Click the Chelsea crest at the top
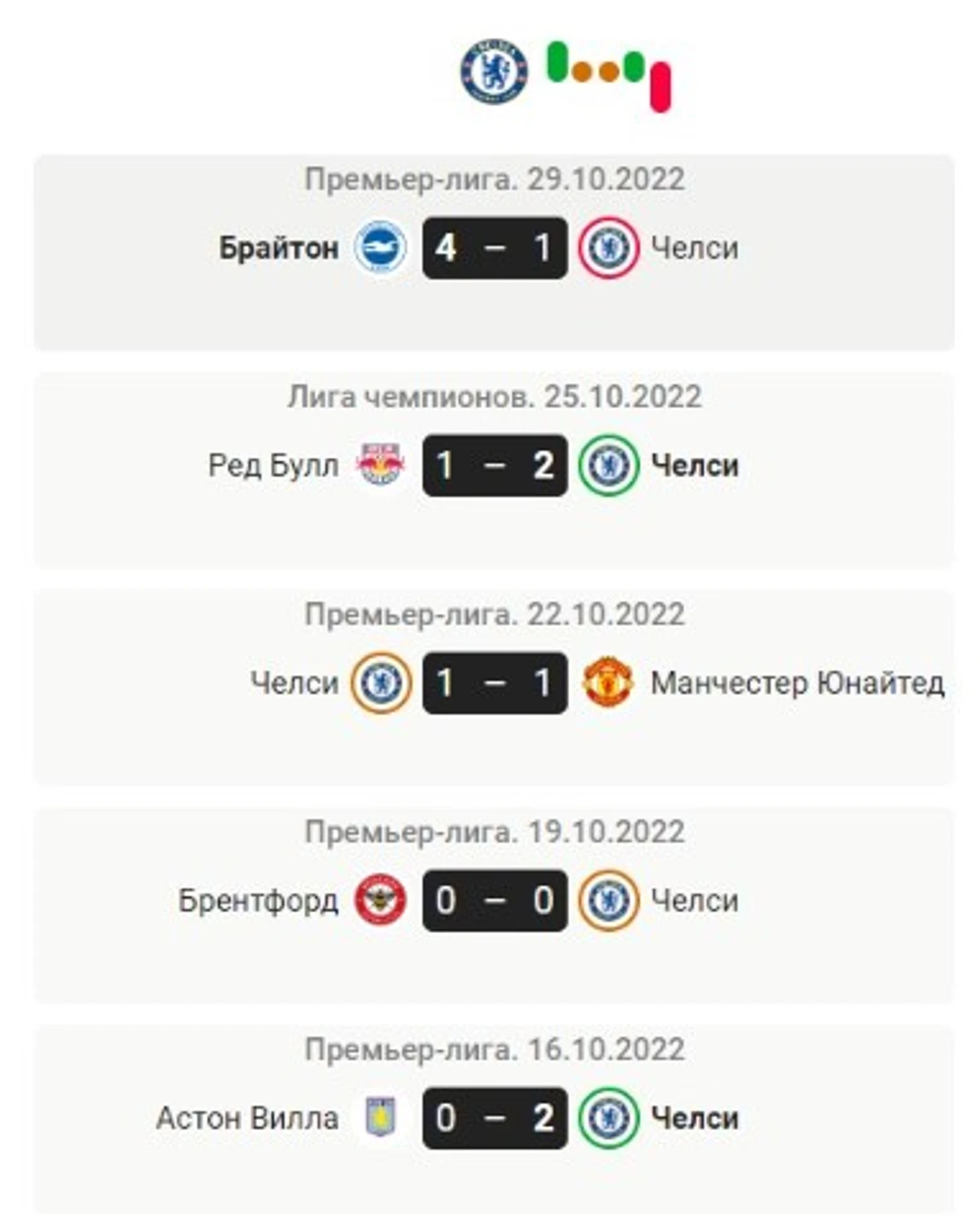Viewport: 980px width, 1216px height. coord(493,71)
